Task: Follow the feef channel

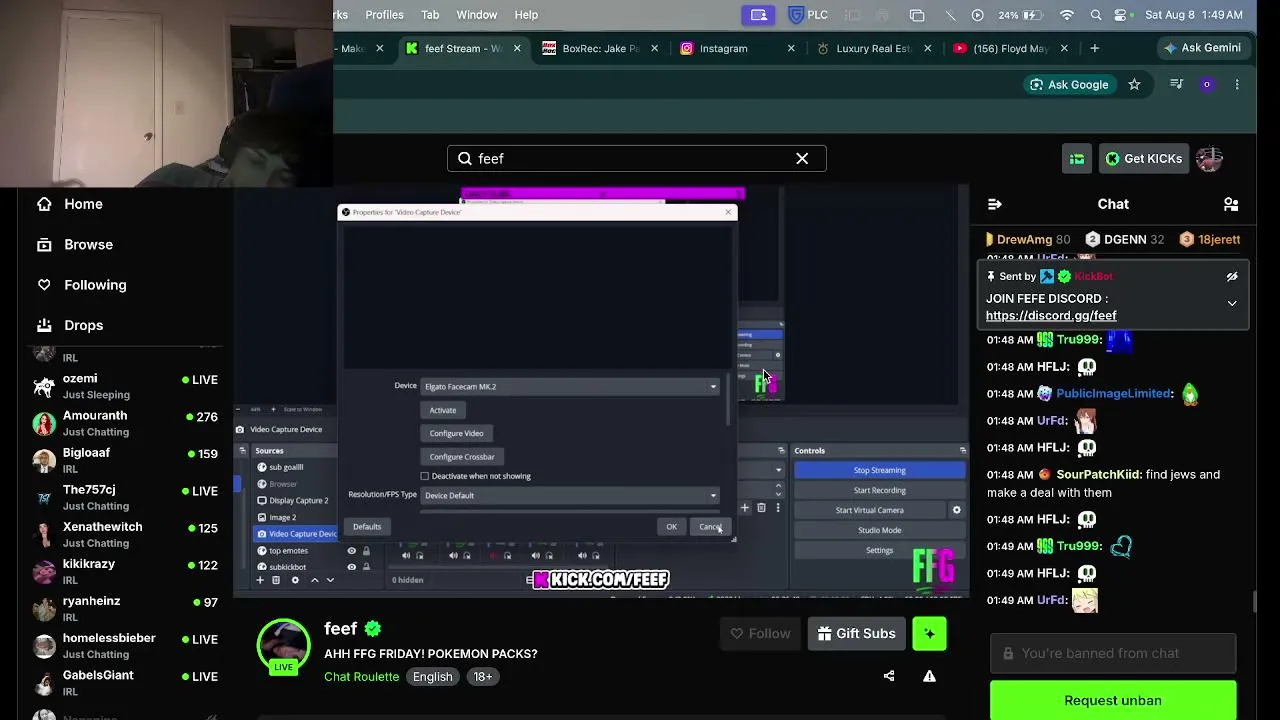Action: [760, 633]
